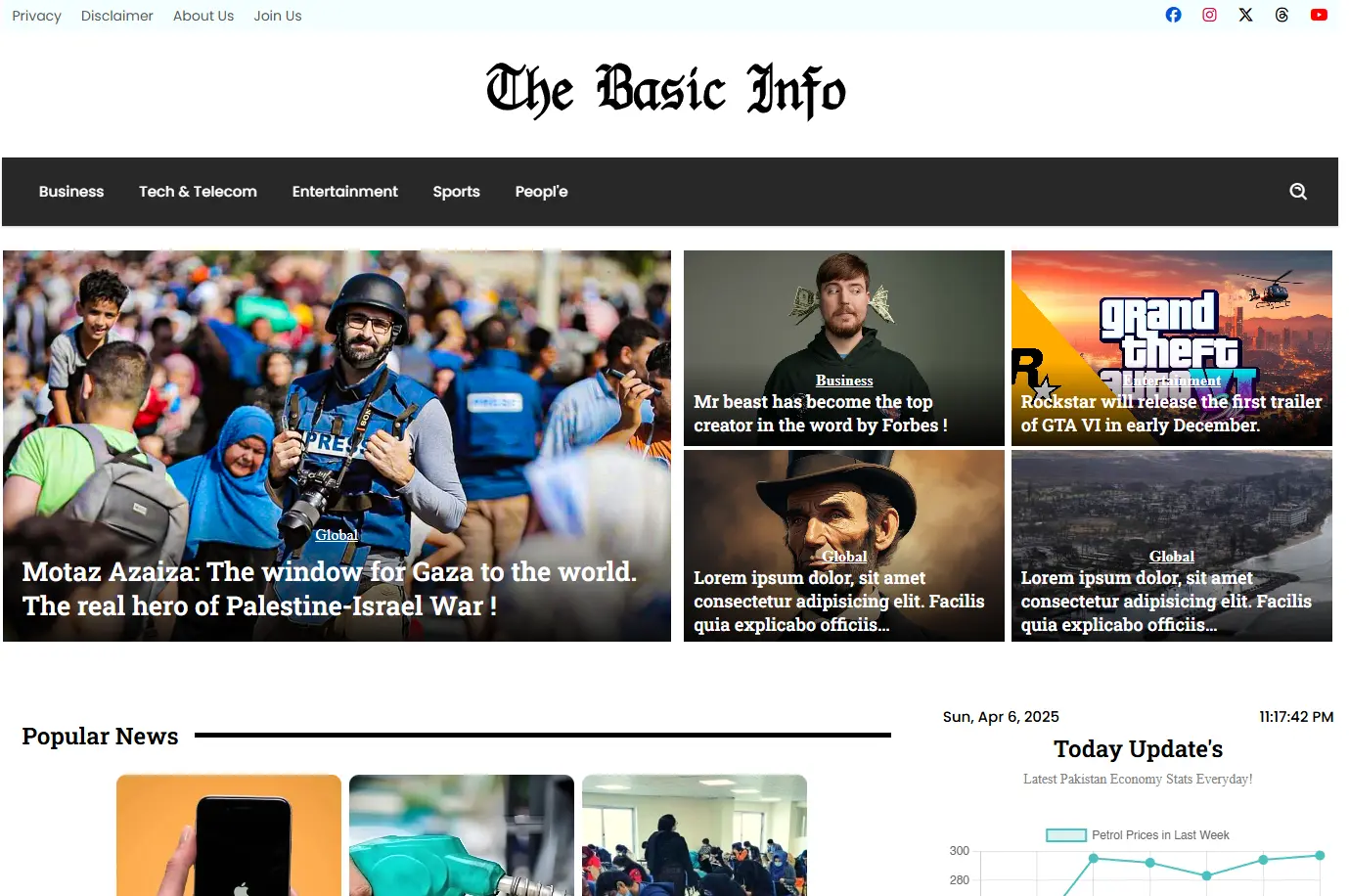The height and width of the screenshot is (896, 1349).
Task: Click the Today Update's heading
Action: click(1138, 749)
